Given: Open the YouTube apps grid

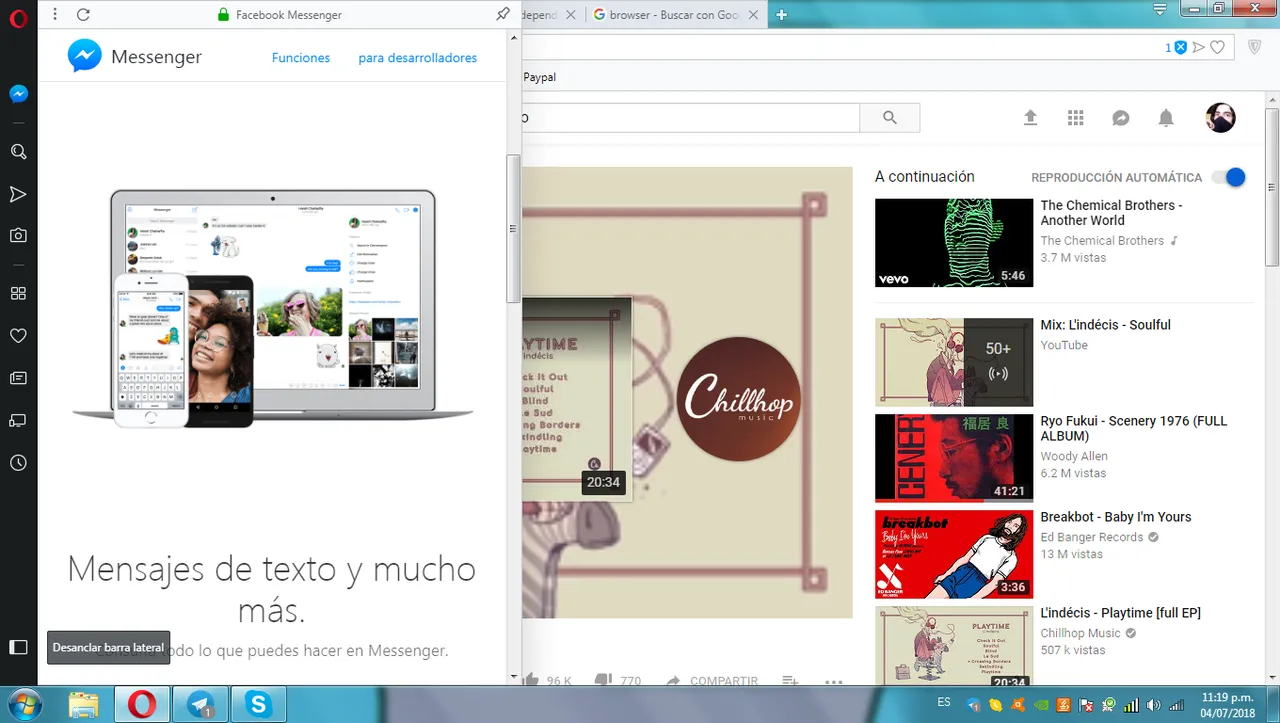Looking at the screenshot, I should tap(1076, 118).
